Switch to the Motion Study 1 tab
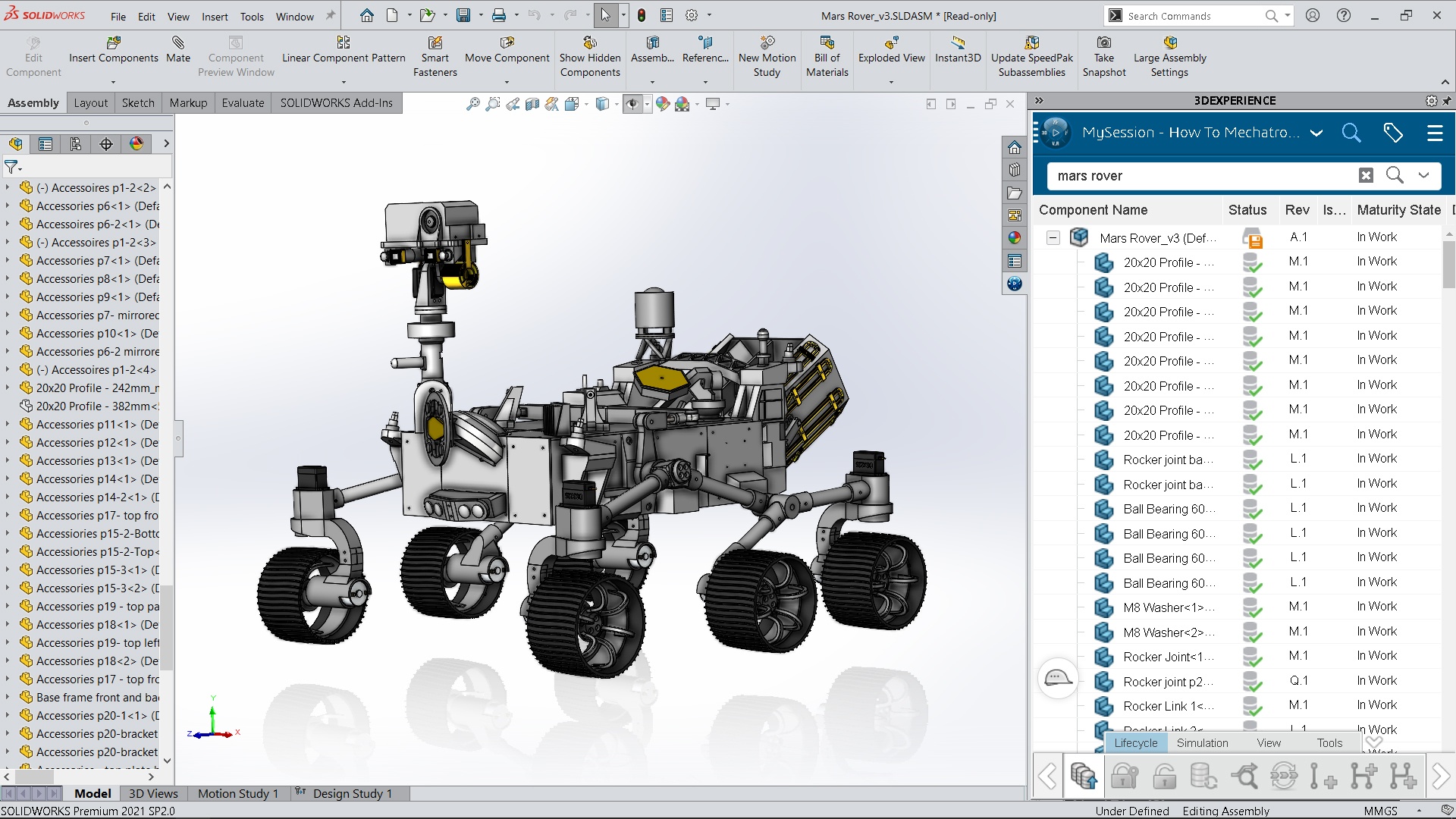The image size is (1456, 819). pos(237,793)
